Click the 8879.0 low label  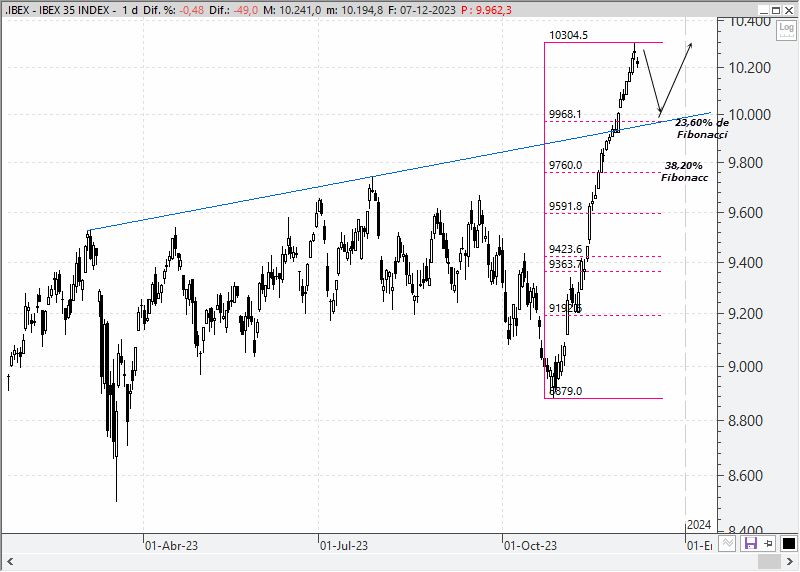pos(565,391)
